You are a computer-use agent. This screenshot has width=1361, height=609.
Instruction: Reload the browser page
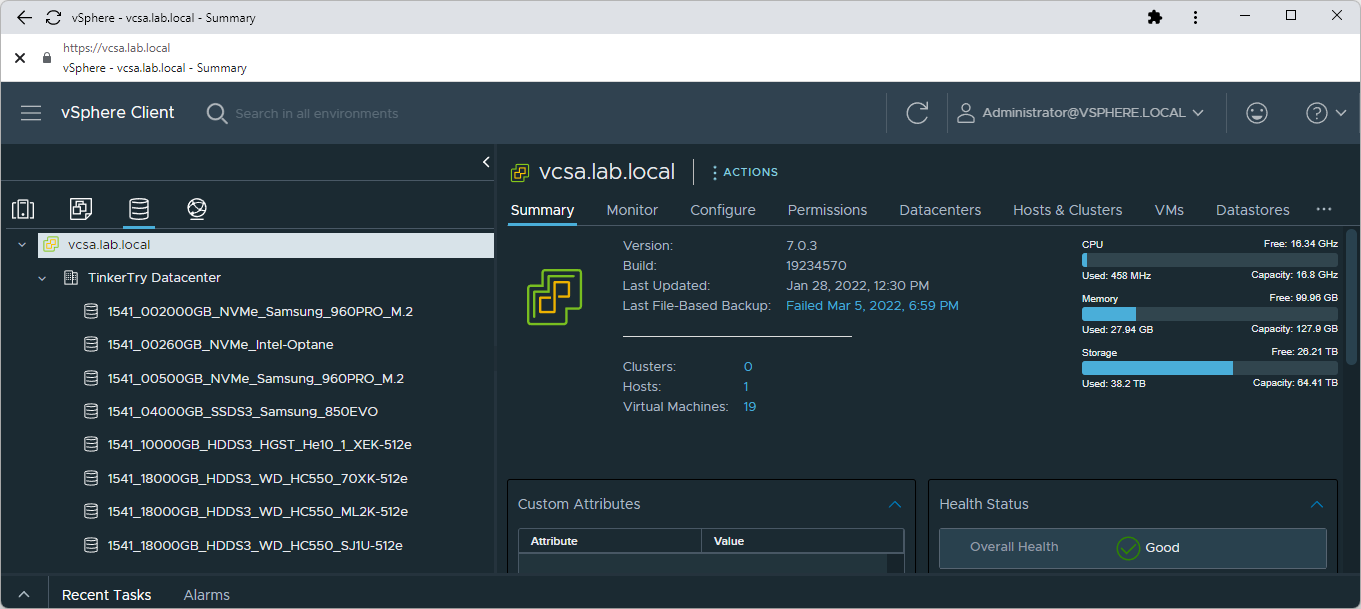click(x=54, y=17)
